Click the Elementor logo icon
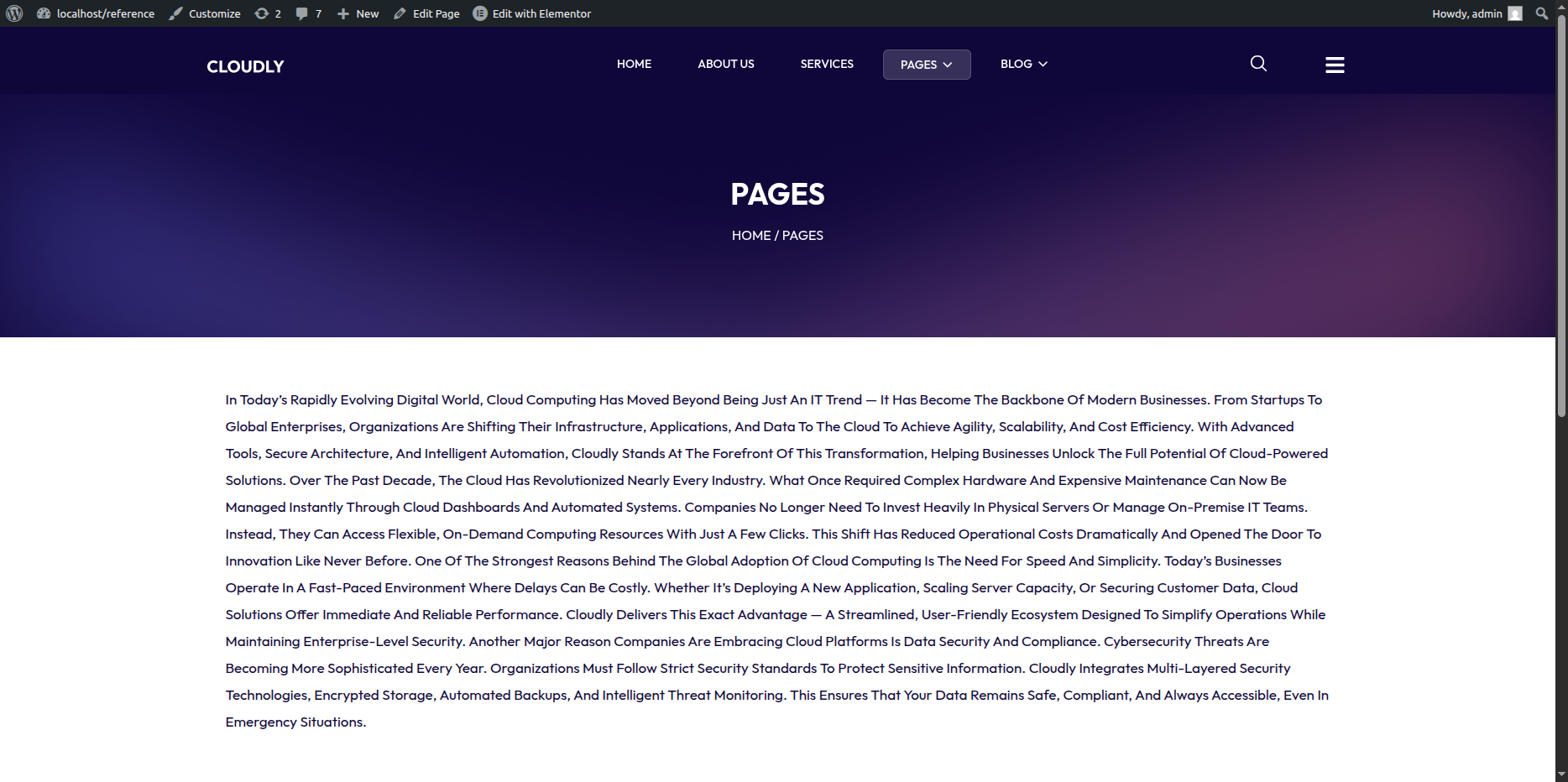This screenshot has width=1568, height=782. pyautogui.click(x=480, y=13)
